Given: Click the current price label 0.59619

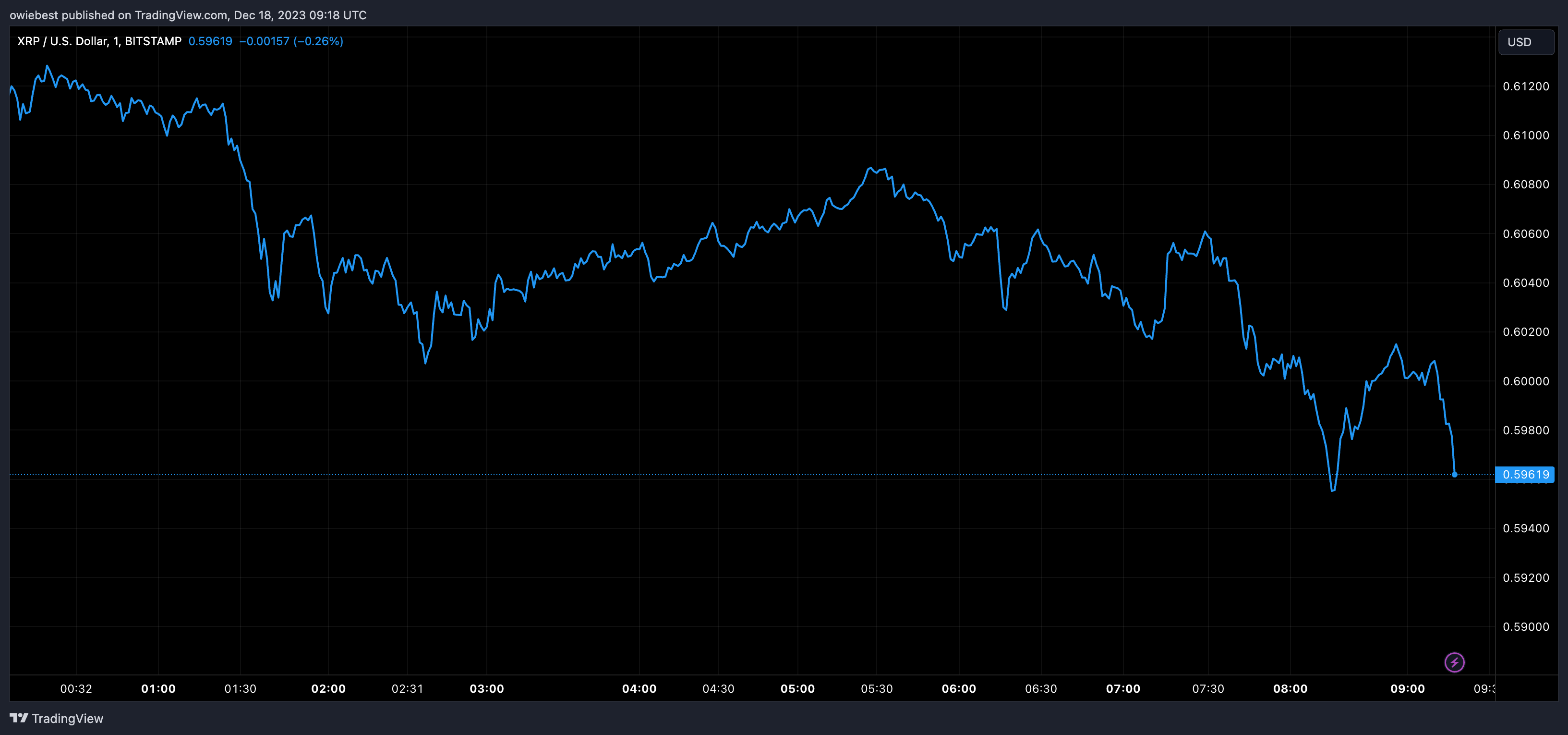Looking at the screenshot, I should click(1524, 474).
